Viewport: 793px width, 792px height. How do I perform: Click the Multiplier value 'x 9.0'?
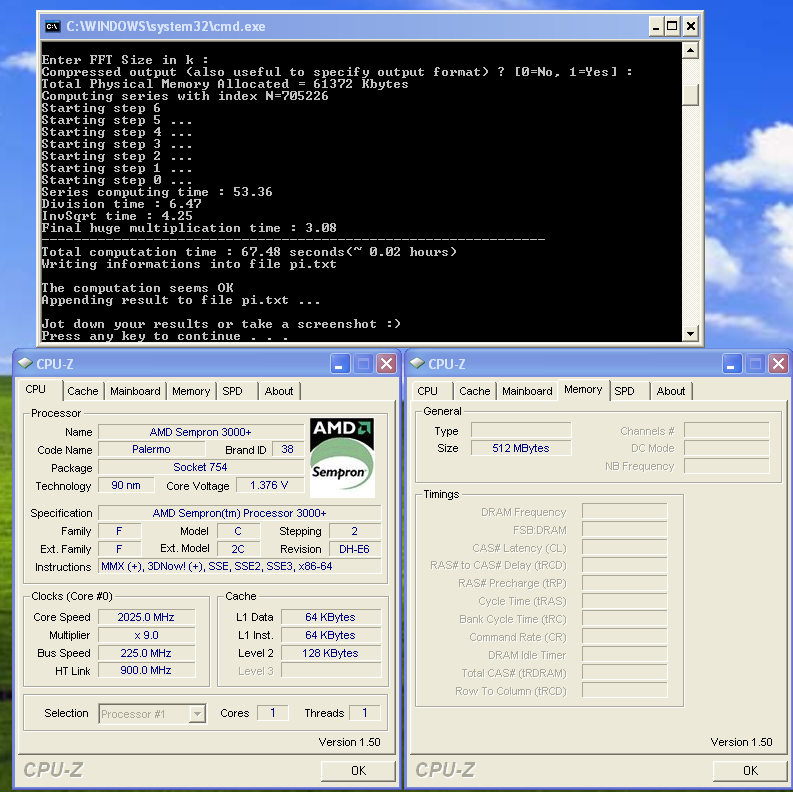coord(146,635)
